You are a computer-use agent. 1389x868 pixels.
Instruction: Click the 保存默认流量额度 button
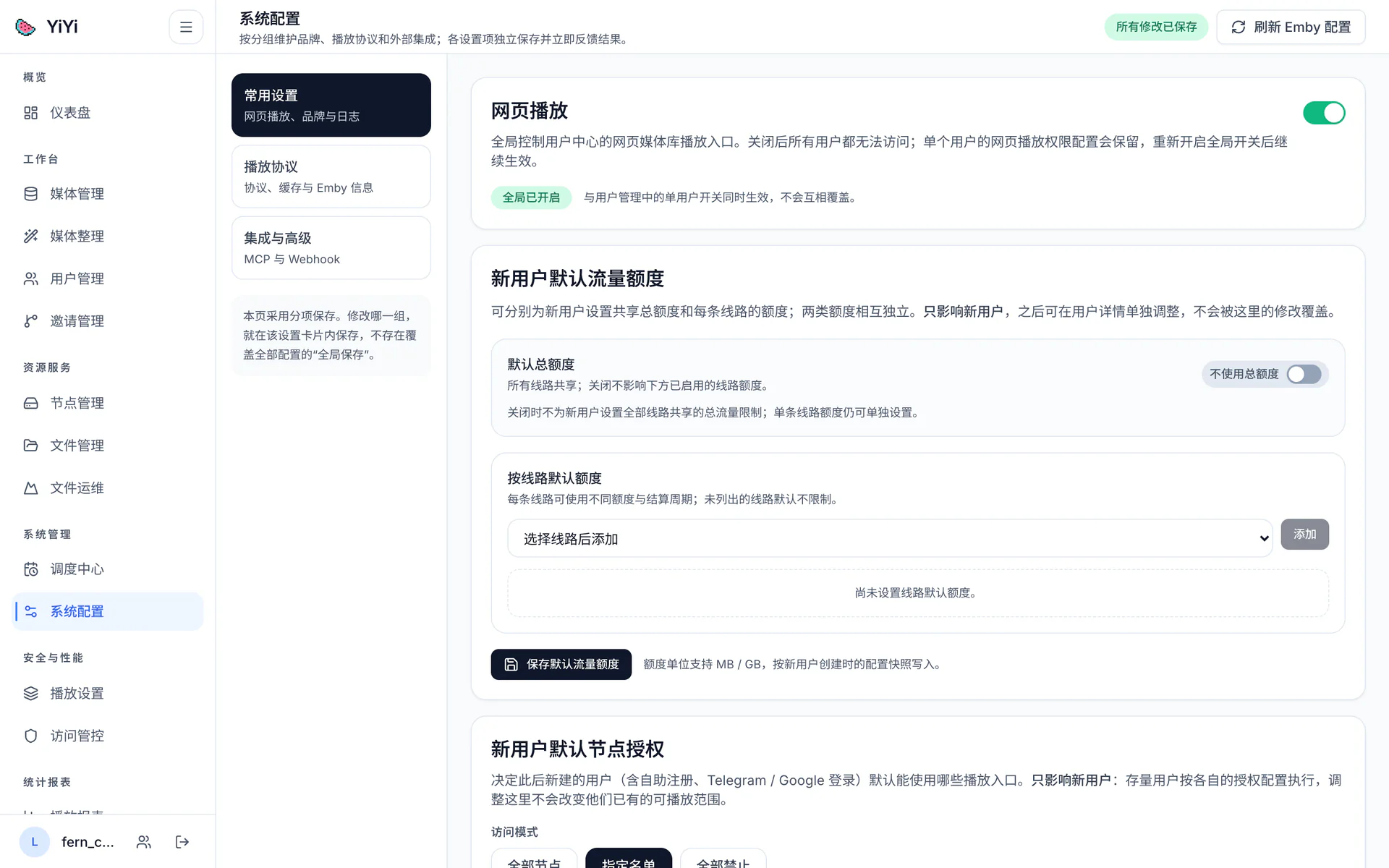point(561,664)
